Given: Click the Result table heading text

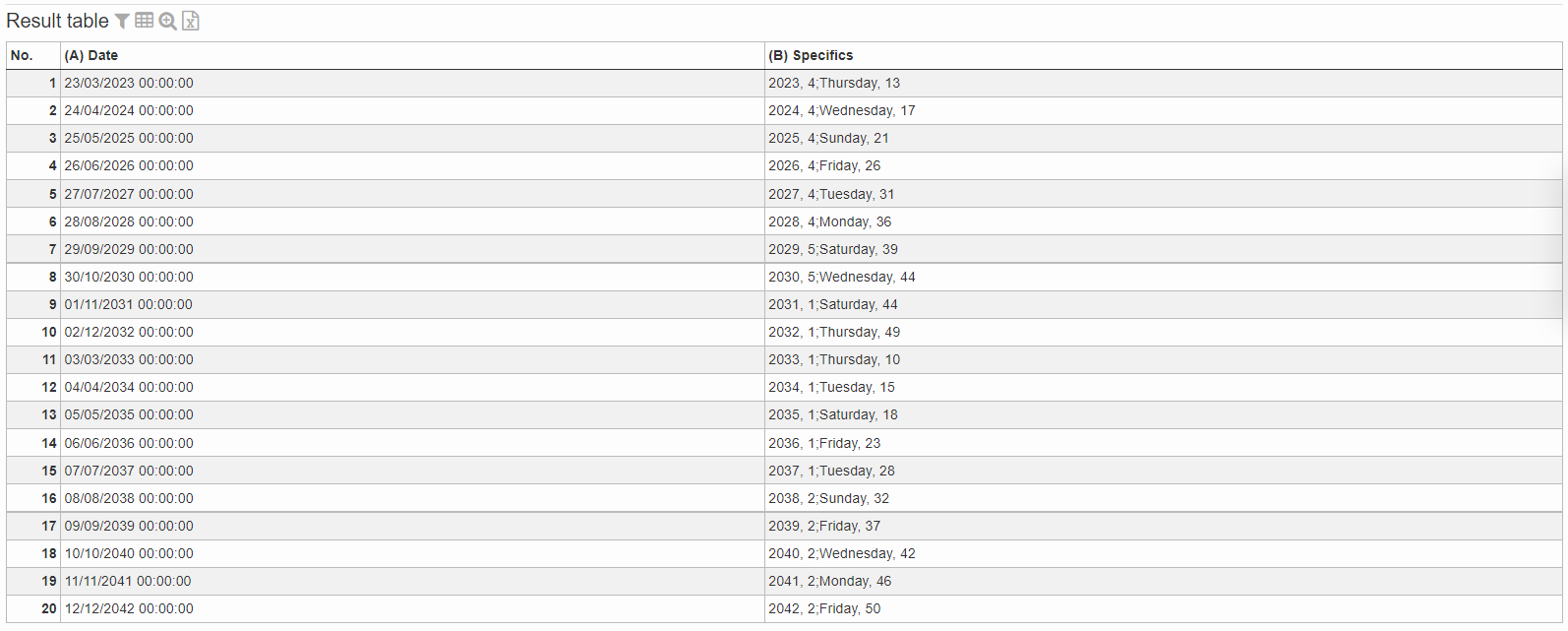Looking at the screenshot, I should pyautogui.click(x=57, y=21).
